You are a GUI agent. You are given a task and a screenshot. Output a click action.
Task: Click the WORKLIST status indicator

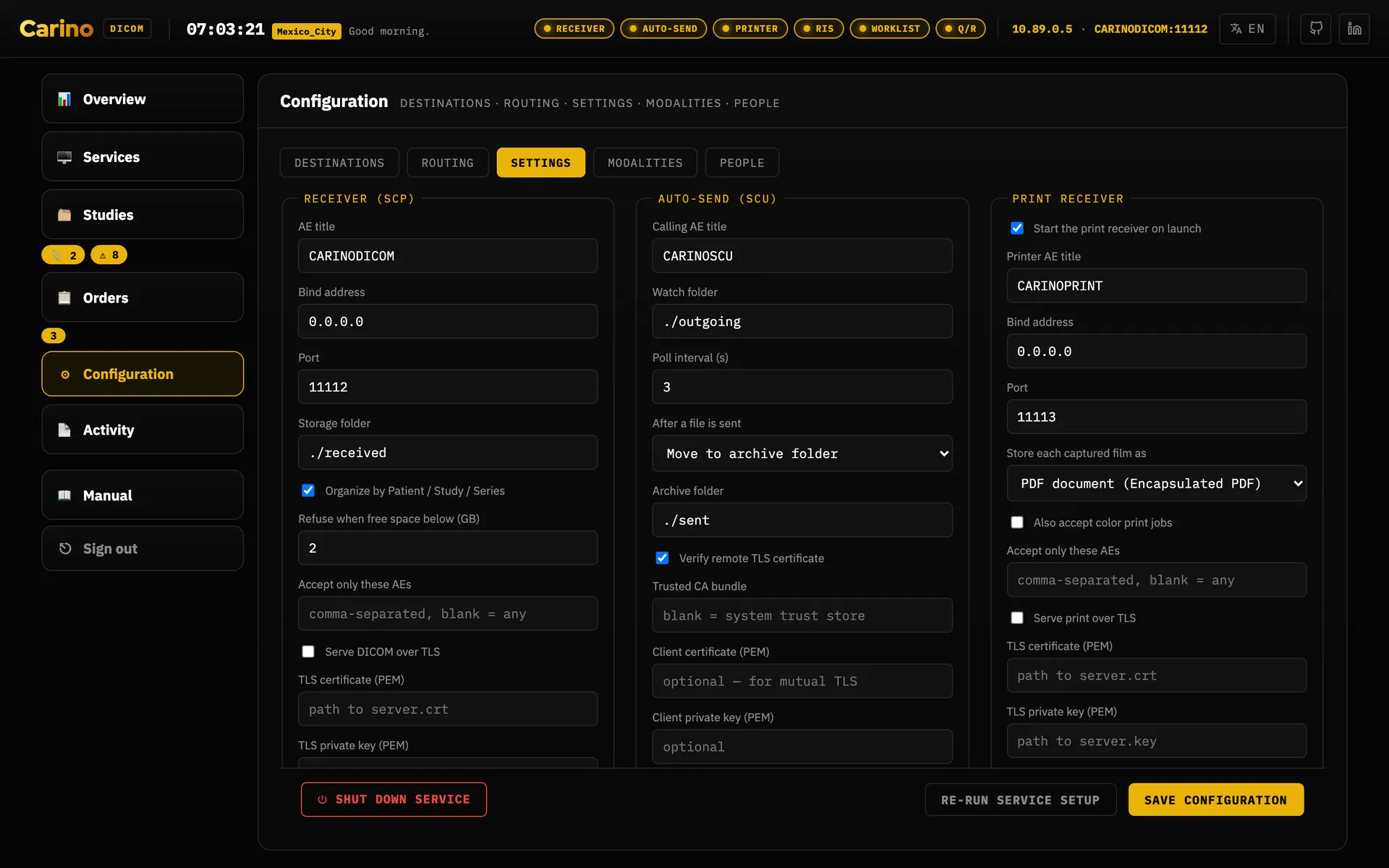[x=890, y=29]
